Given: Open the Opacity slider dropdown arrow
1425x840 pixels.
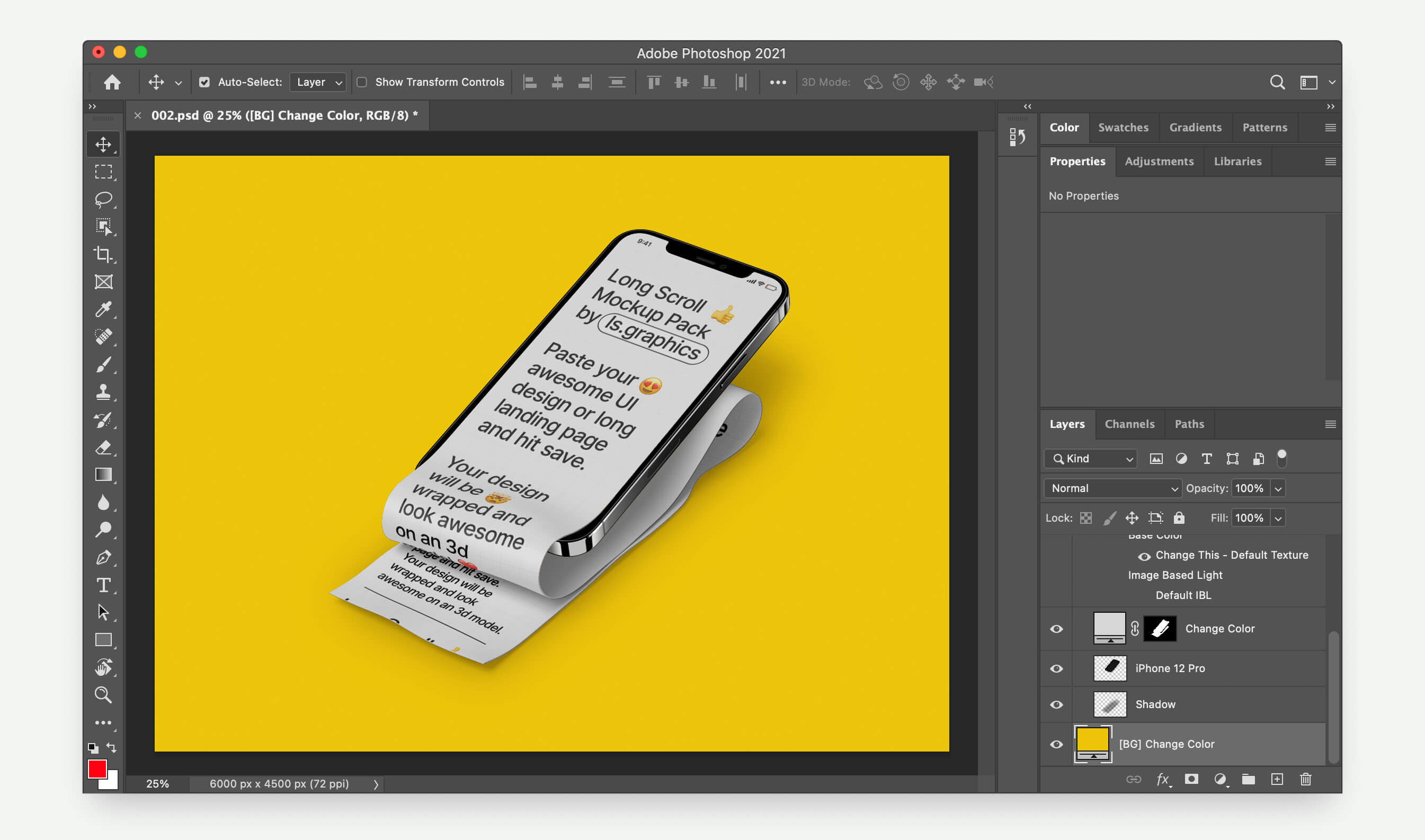Looking at the screenshot, I should tap(1278, 488).
